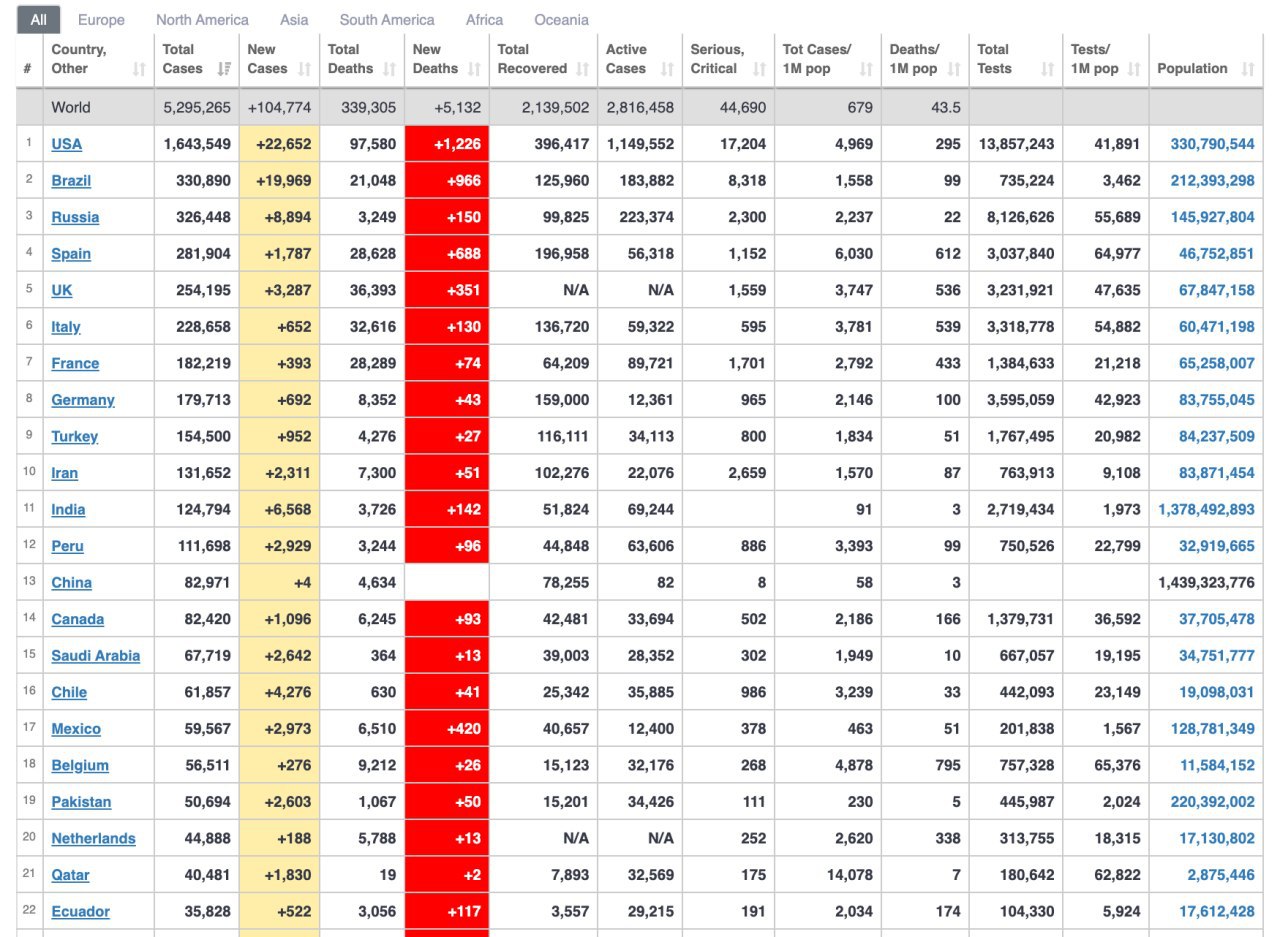Open the UK country link
Viewport: 1280px width, 937px height.
[62, 290]
